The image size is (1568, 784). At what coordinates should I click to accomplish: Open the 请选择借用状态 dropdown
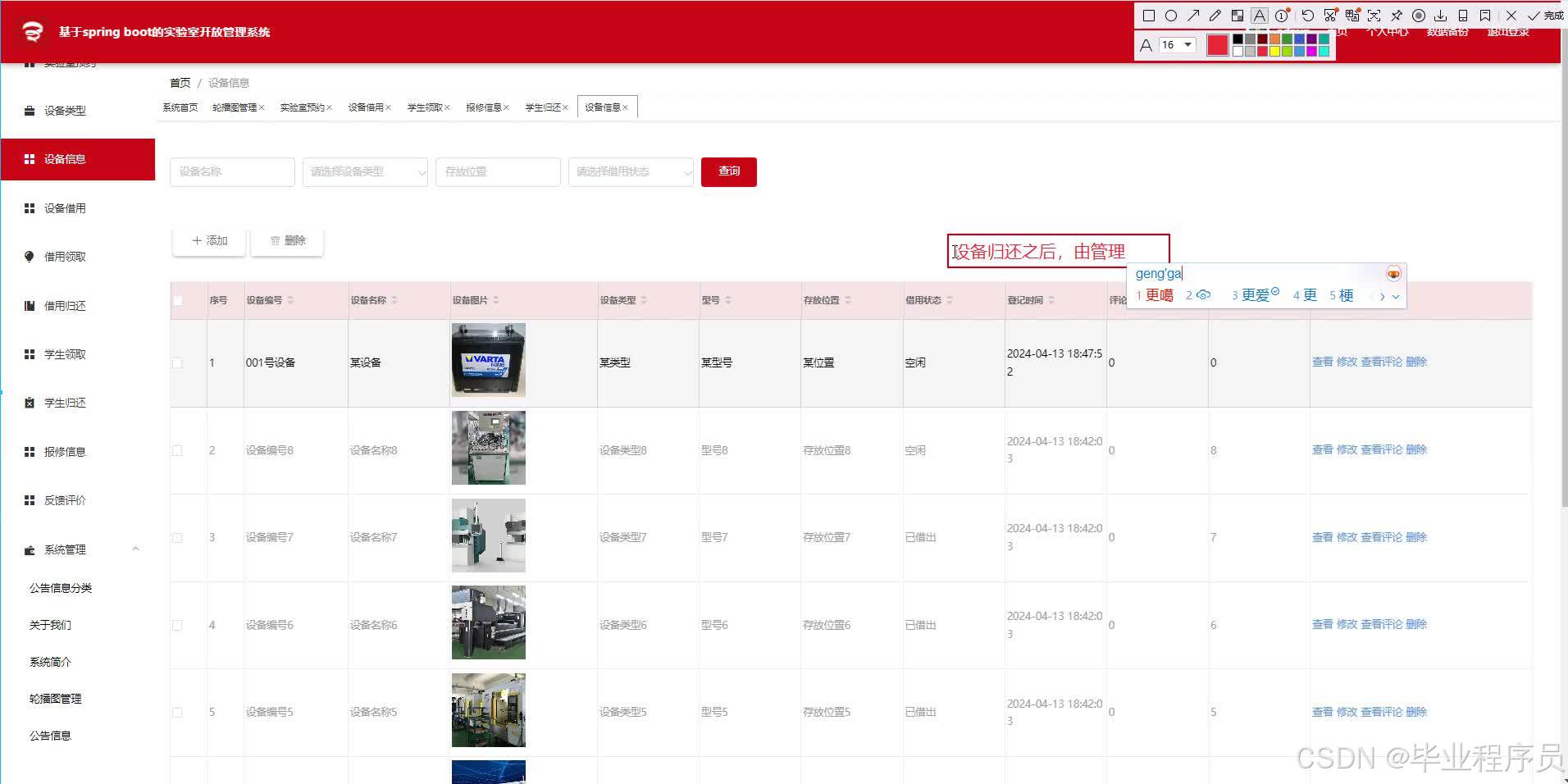click(631, 172)
